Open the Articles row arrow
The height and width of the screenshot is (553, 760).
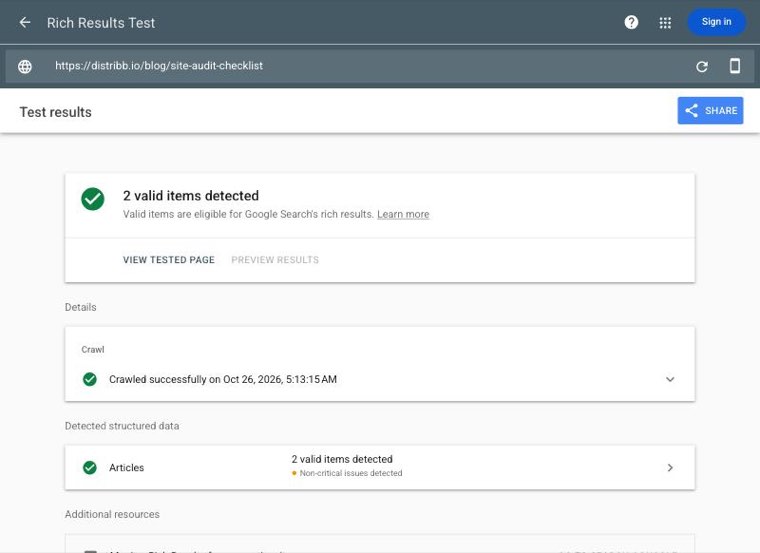(670, 467)
